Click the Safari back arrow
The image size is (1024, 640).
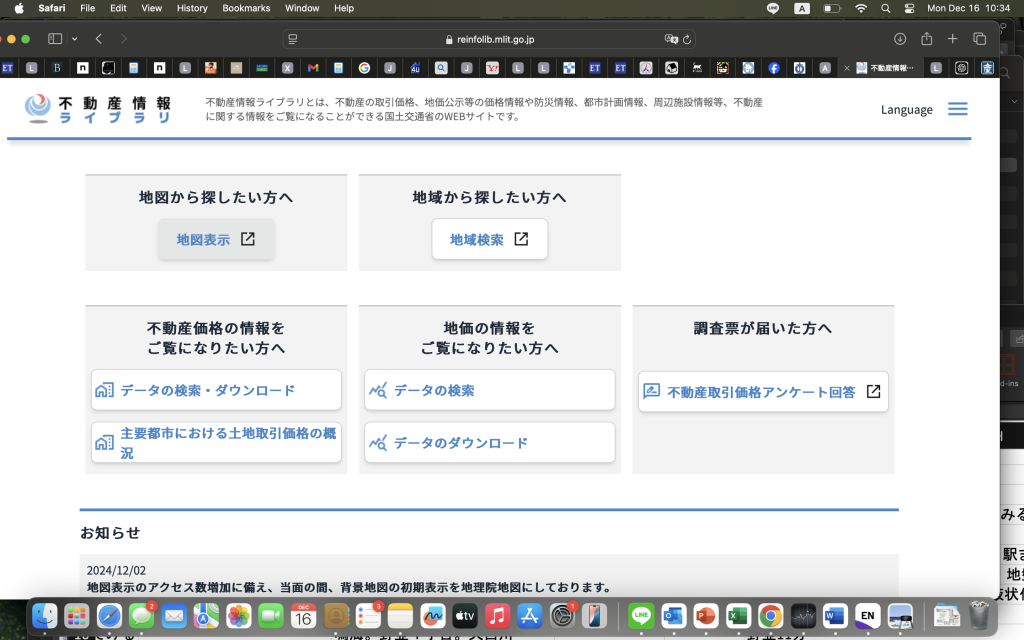coord(99,39)
